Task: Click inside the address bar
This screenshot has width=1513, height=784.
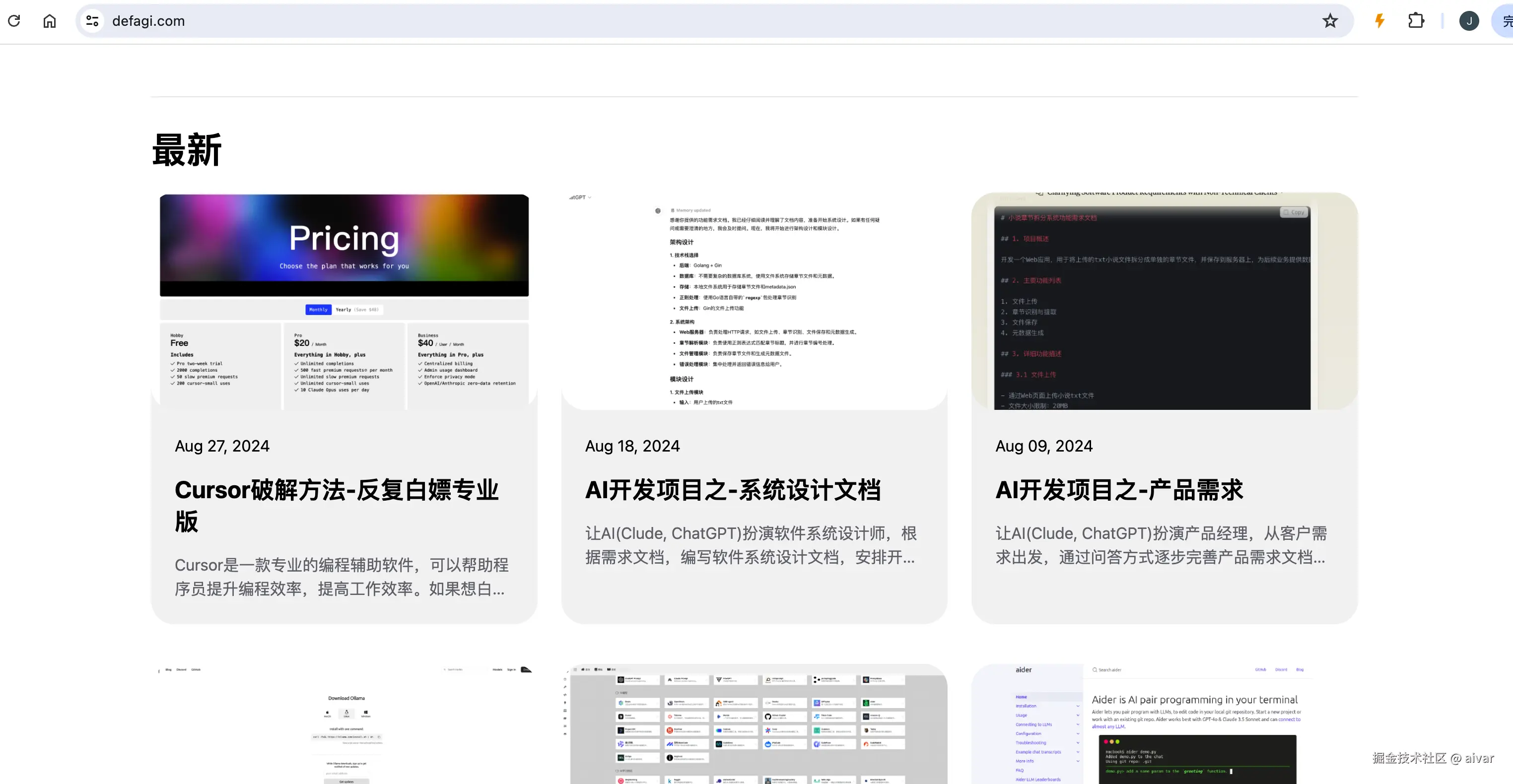Action: (411, 20)
